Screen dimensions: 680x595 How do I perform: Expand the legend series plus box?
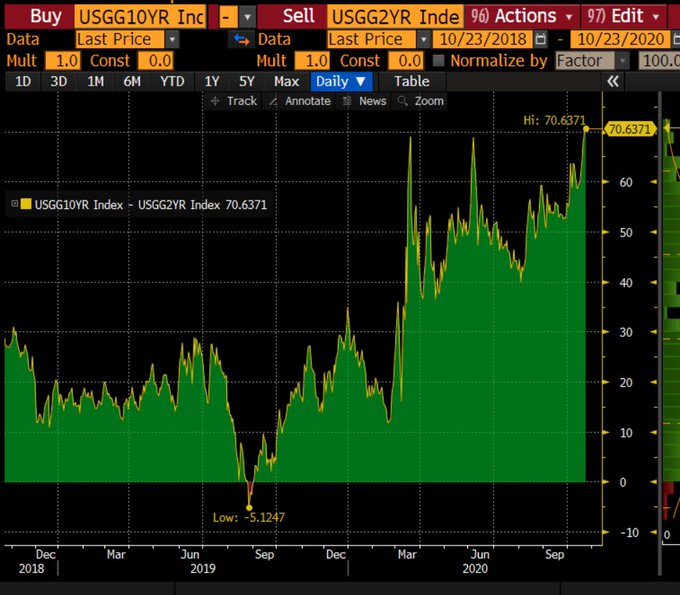(13, 204)
